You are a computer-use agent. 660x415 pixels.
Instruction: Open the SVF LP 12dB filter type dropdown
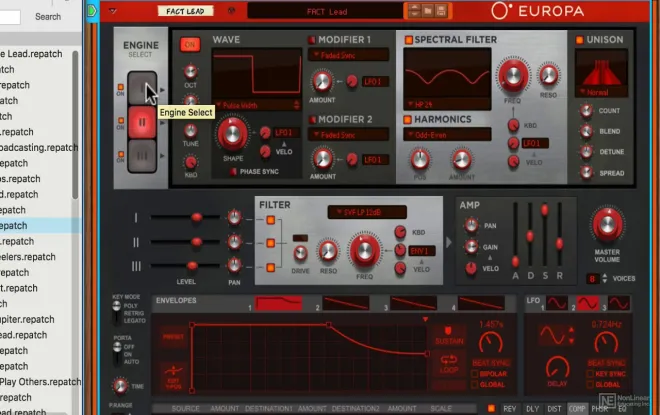[367, 212]
